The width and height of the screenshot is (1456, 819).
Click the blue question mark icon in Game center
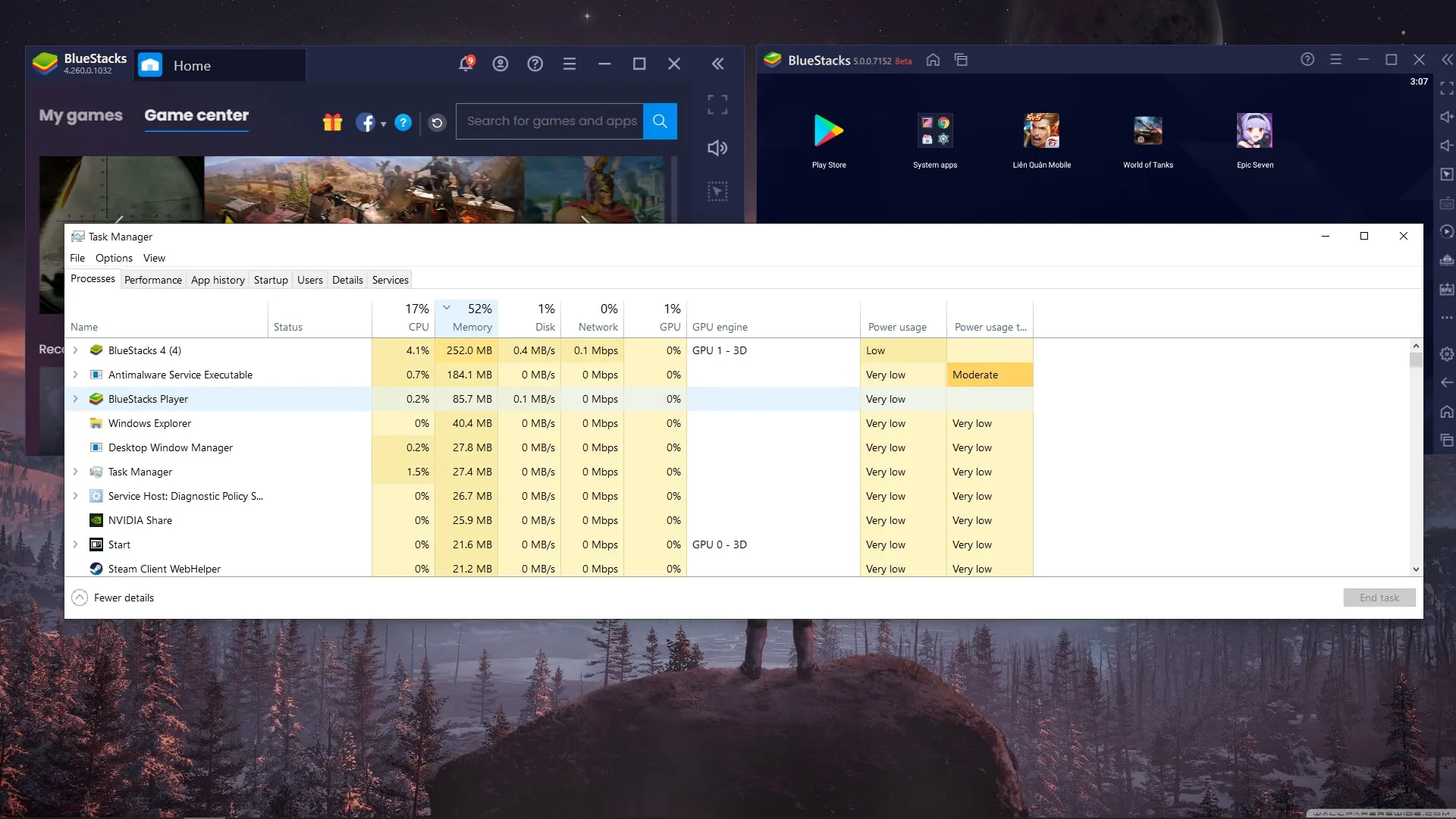coord(403,122)
